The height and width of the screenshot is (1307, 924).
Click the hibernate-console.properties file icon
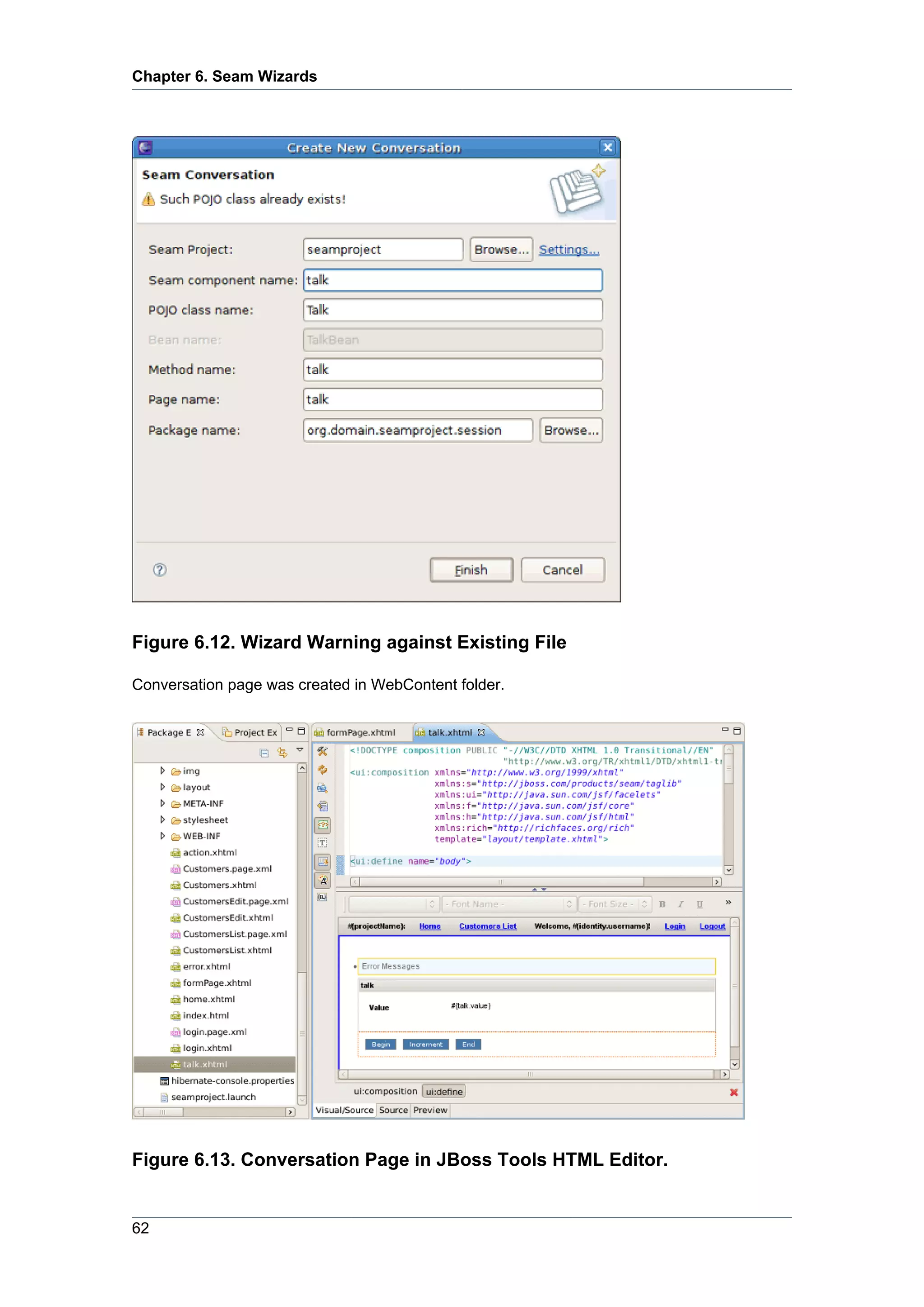(164, 1081)
